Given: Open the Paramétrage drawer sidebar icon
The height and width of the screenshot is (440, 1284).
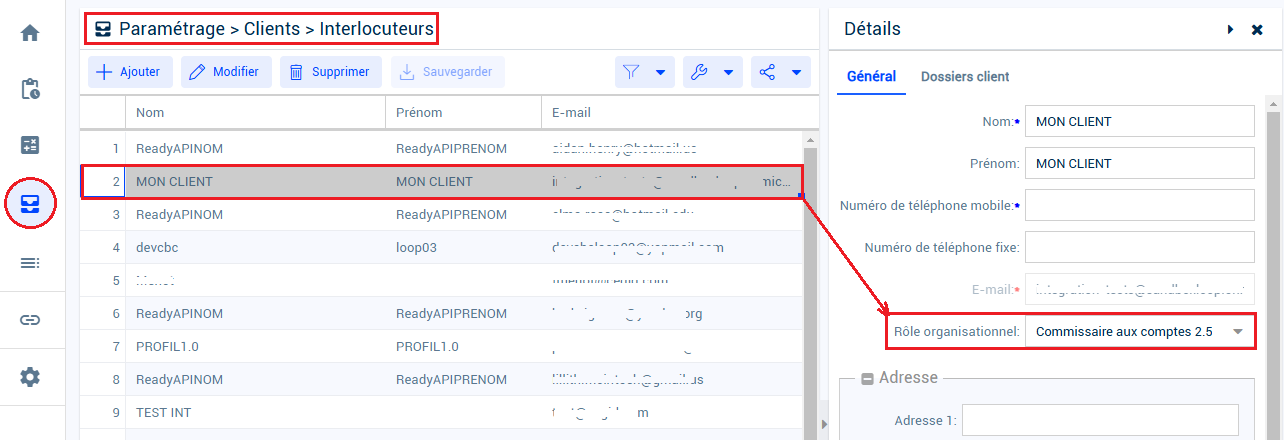Looking at the screenshot, I should tap(30, 204).
